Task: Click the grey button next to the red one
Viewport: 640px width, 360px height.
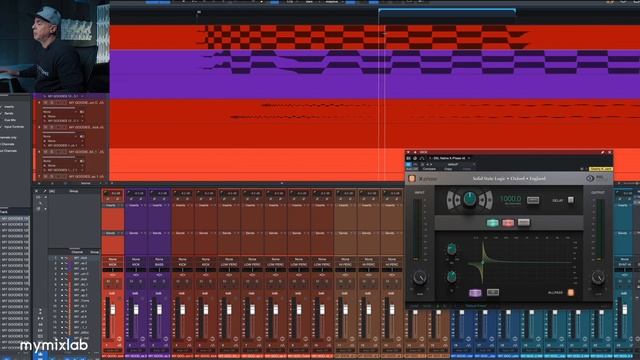Action: tap(524, 222)
